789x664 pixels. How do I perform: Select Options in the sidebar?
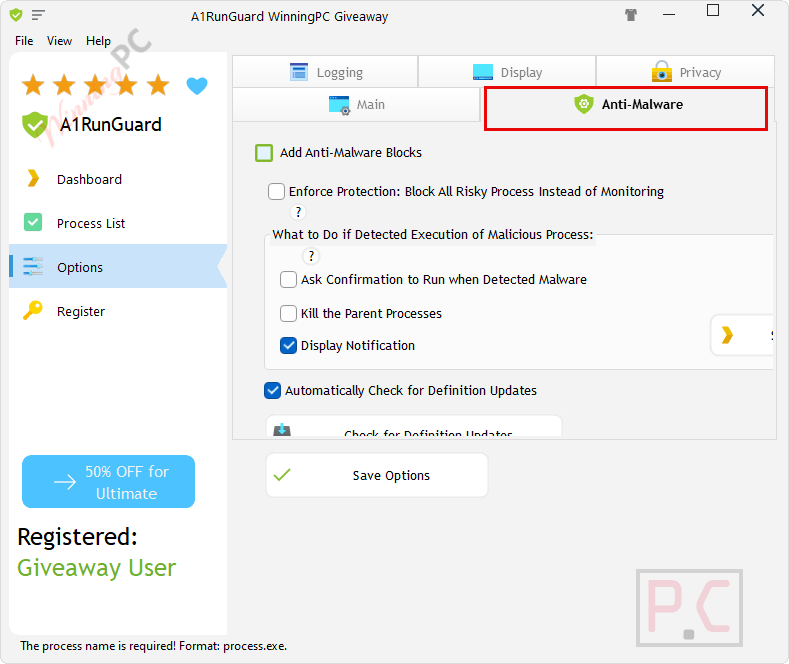118,267
